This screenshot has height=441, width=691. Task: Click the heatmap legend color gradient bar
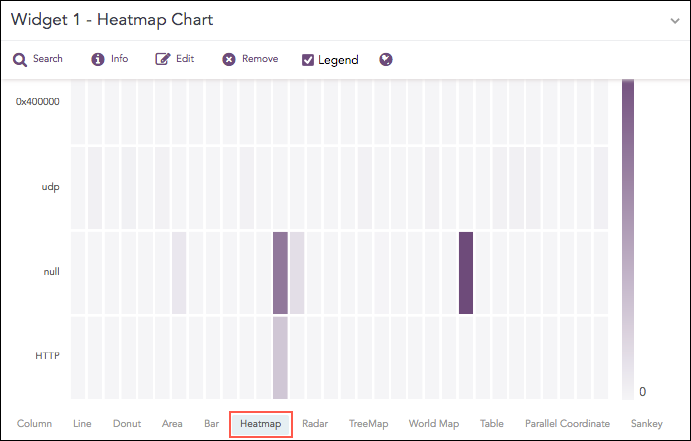(x=628, y=230)
